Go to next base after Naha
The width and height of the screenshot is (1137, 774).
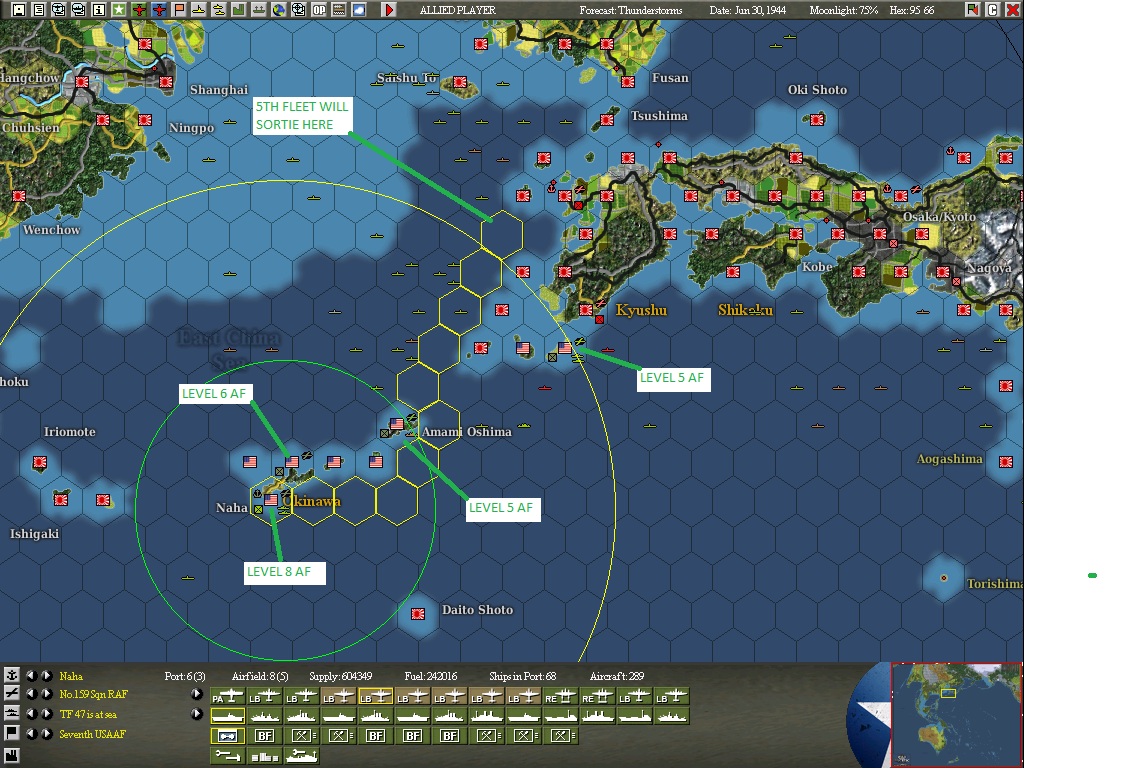(46, 675)
